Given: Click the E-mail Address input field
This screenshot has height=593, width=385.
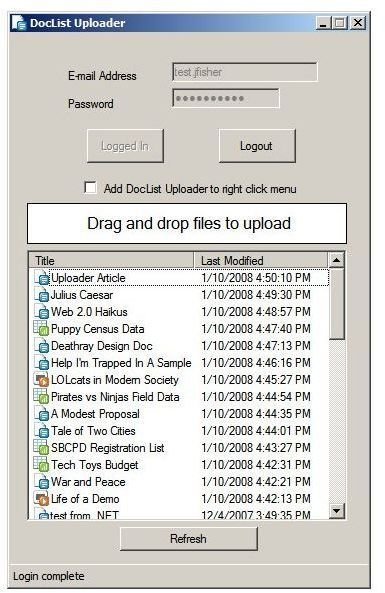Looking at the screenshot, I should pyautogui.click(x=245, y=72).
